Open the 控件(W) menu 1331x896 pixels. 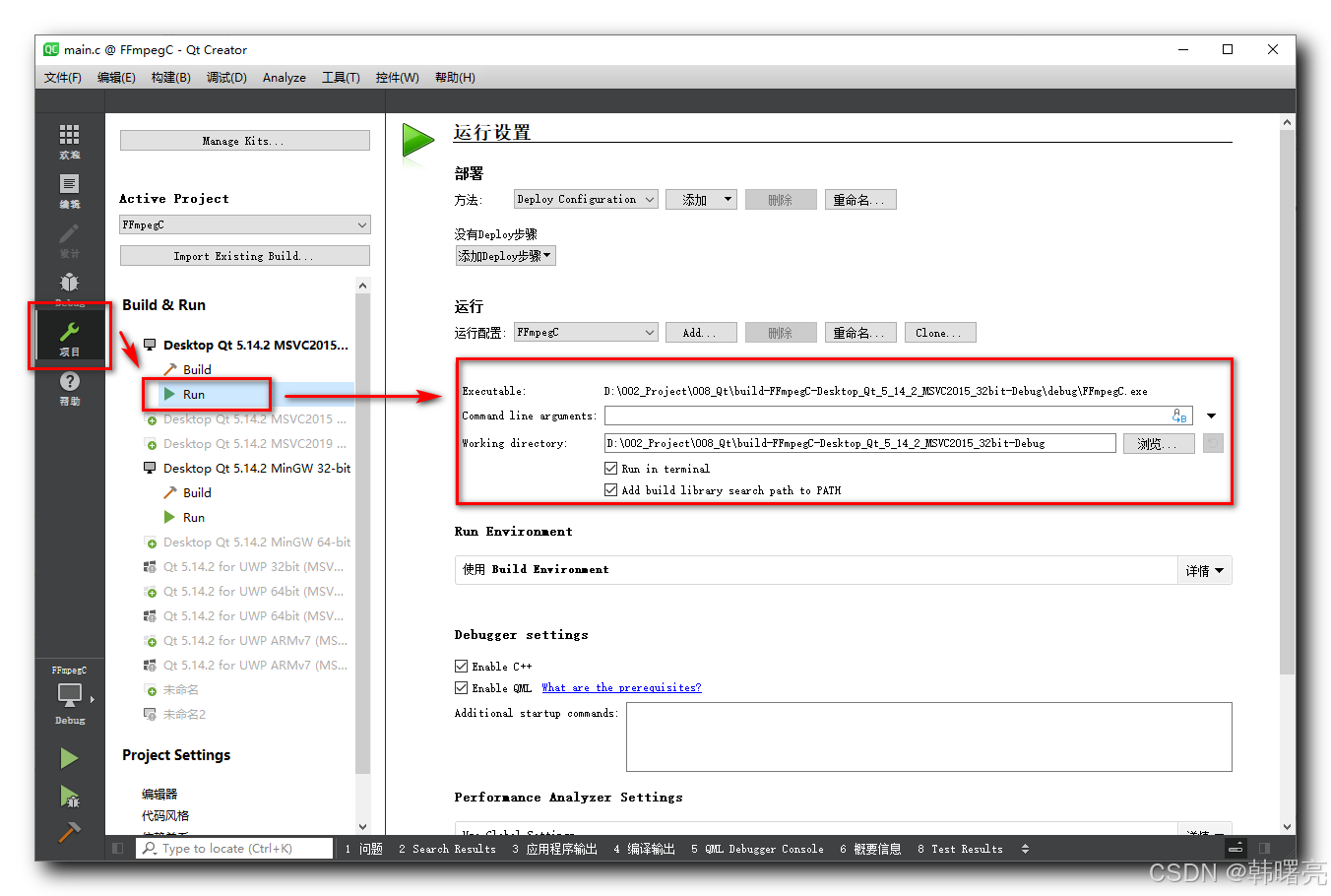[x=397, y=77]
